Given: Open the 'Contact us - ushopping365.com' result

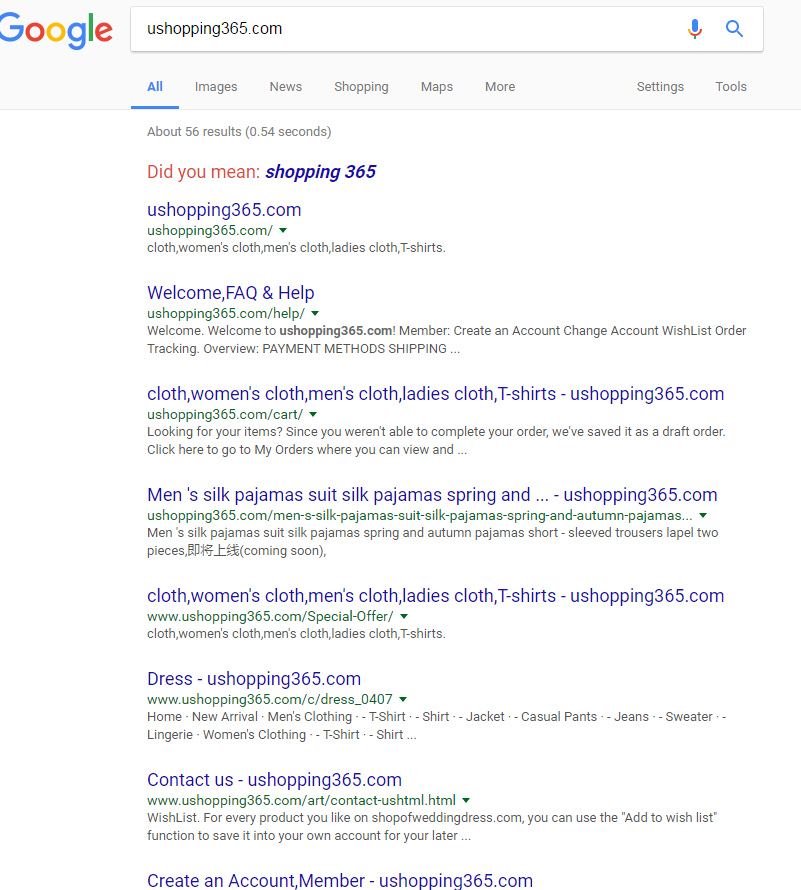Looking at the screenshot, I should click(274, 780).
